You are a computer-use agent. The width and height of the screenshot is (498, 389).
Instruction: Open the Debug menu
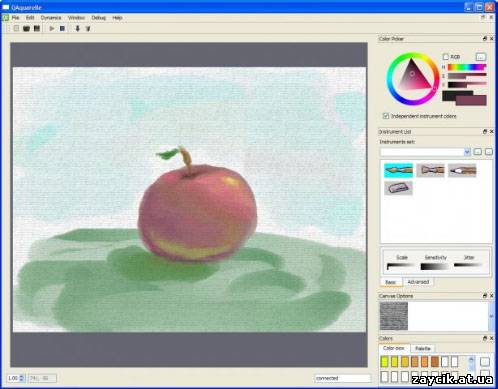point(98,18)
